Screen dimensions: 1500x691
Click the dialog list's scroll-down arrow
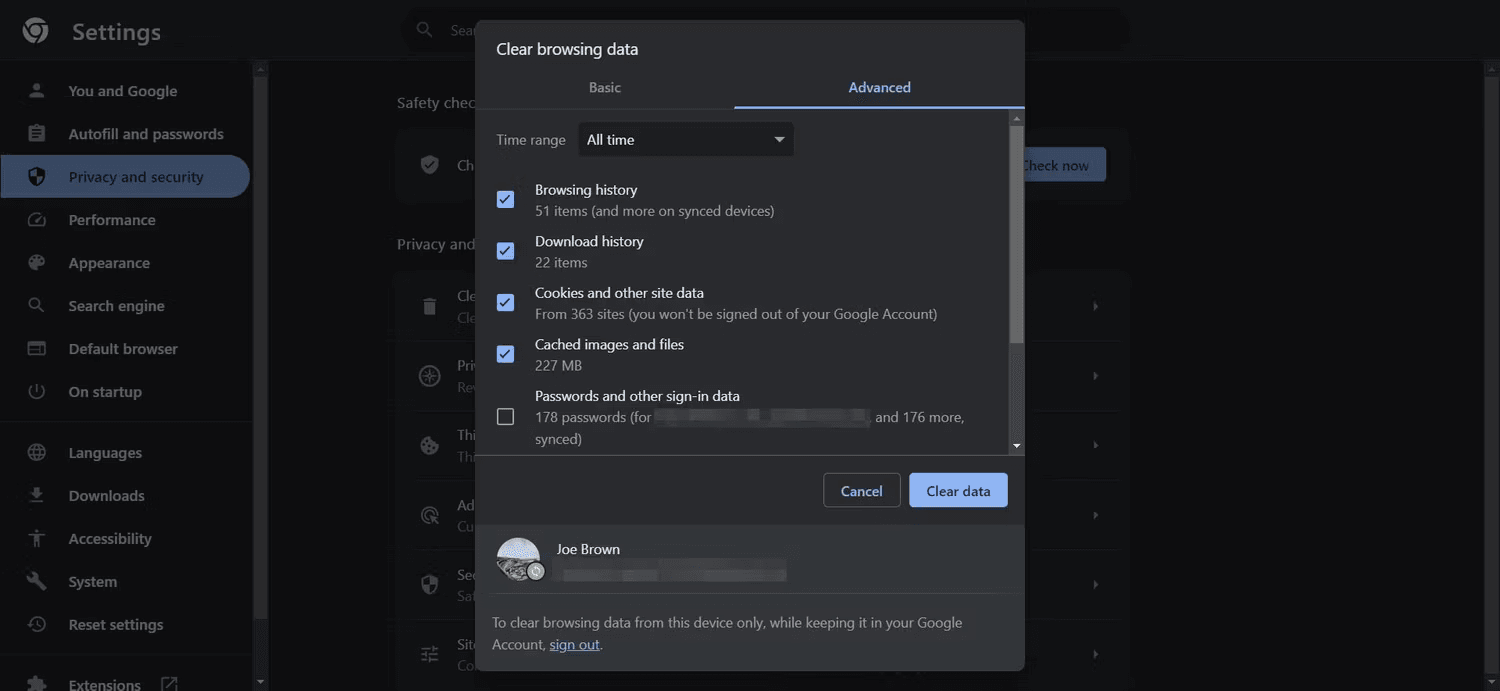tap(1017, 446)
